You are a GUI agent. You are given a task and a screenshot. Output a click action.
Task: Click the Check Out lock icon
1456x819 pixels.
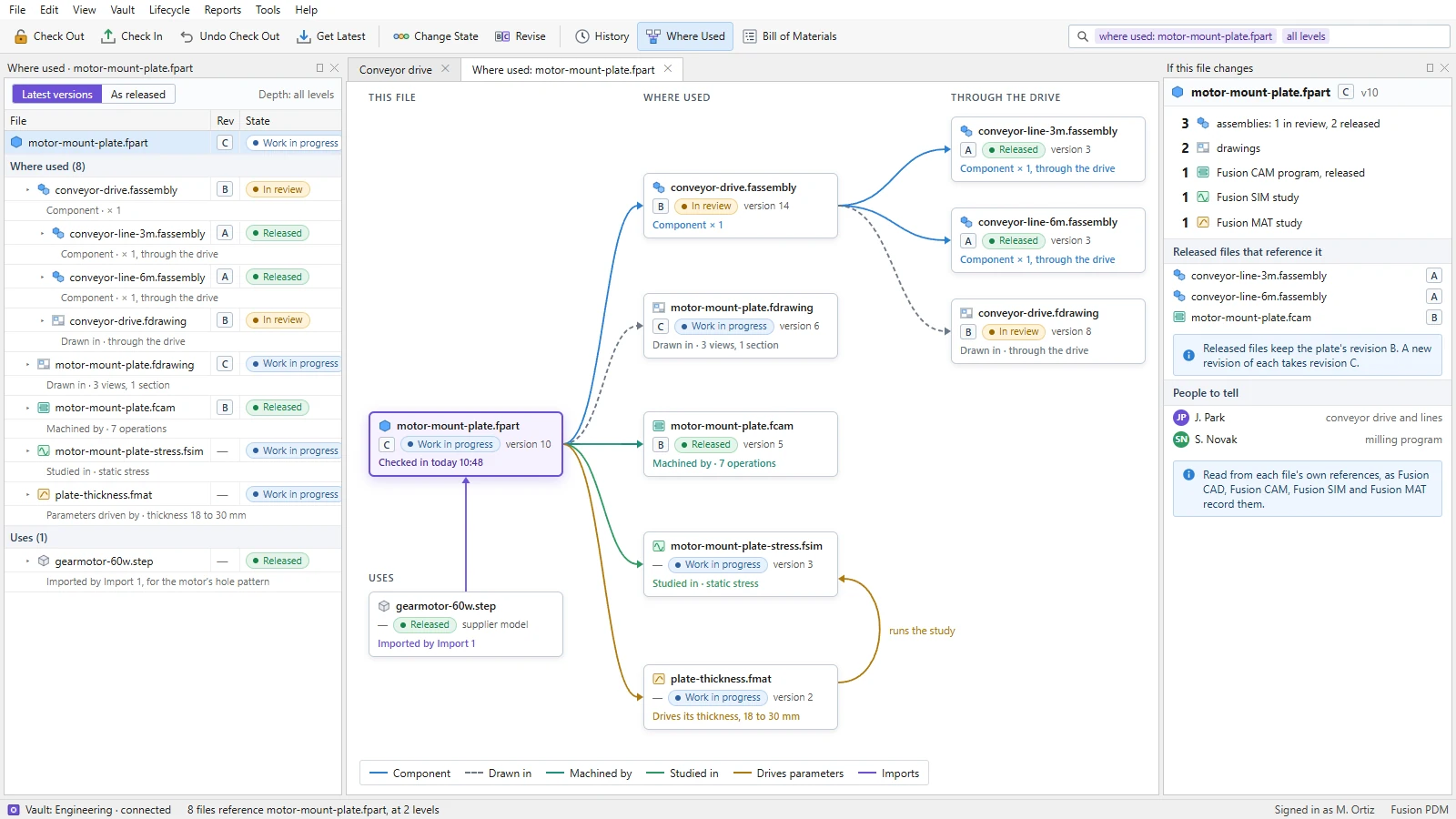(21, 36)
